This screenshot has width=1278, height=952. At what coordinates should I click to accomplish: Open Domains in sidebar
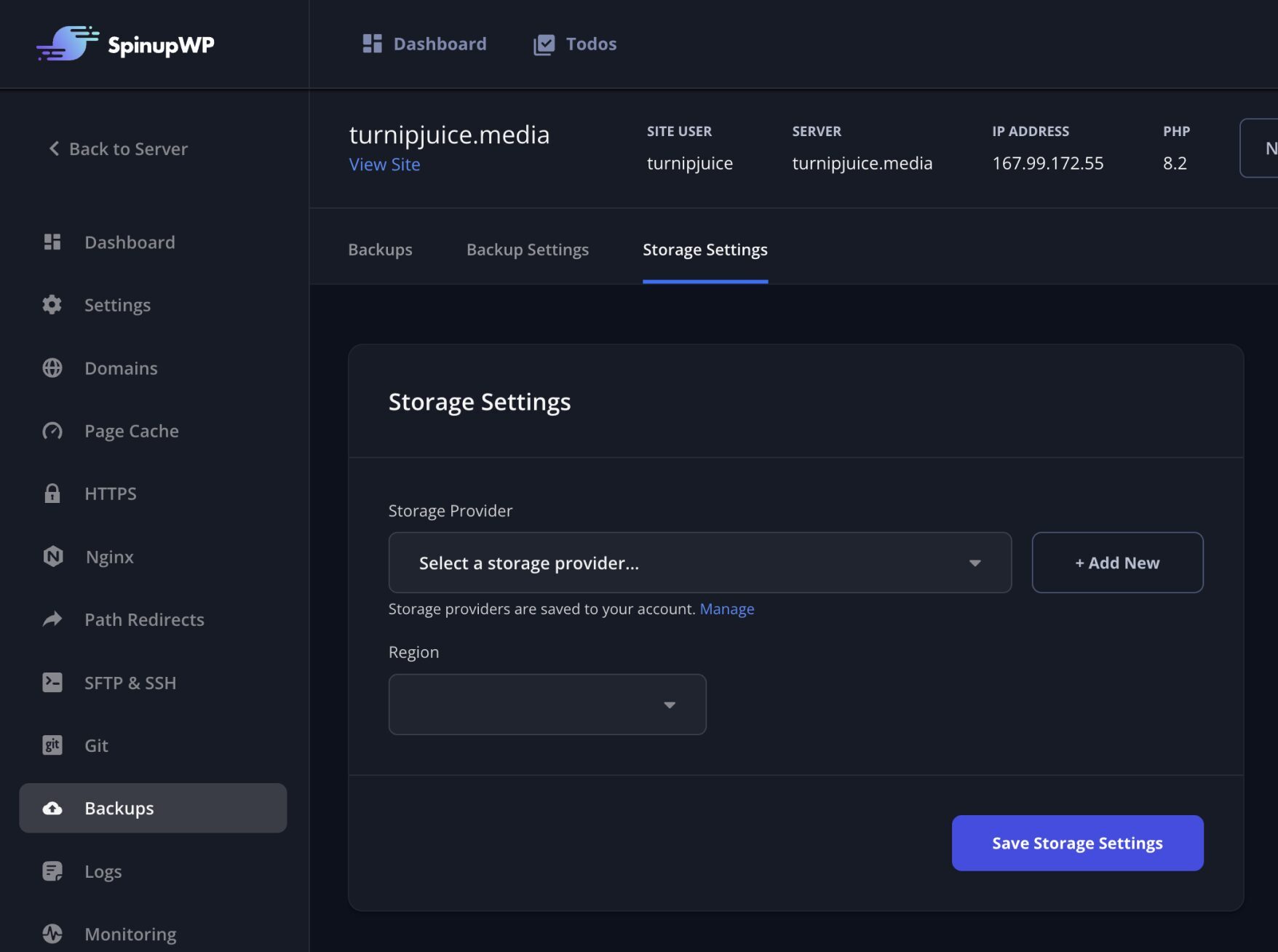(x=153, y=368)
